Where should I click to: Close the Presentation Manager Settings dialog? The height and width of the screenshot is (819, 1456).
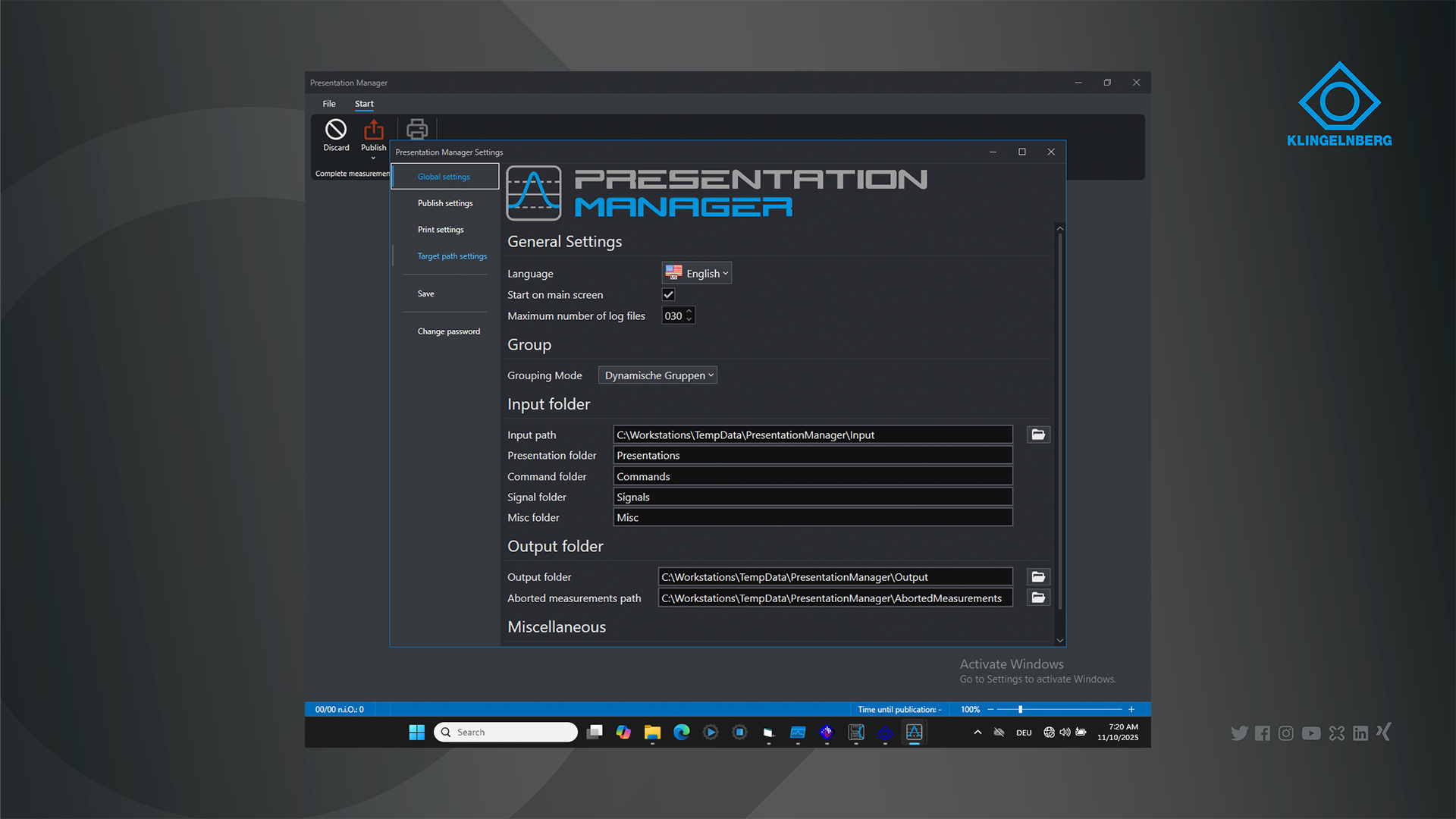[x=1051, y=152]
